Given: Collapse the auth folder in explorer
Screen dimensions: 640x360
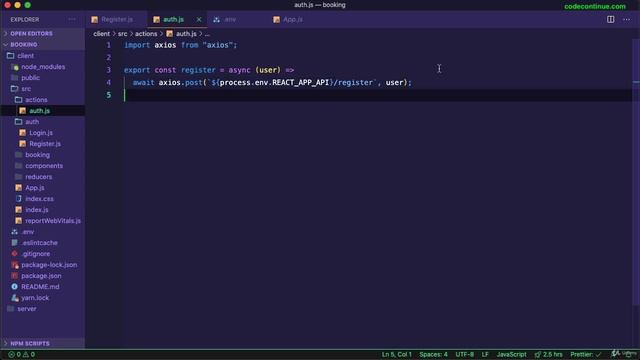Looking at the screenshot, I should coord(42,122).
